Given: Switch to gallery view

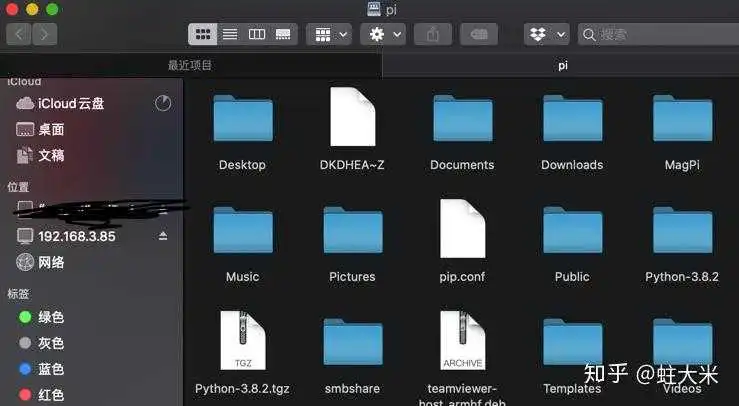Looking at the screenshot, I should pyautogui.click(x=283, y=34).
